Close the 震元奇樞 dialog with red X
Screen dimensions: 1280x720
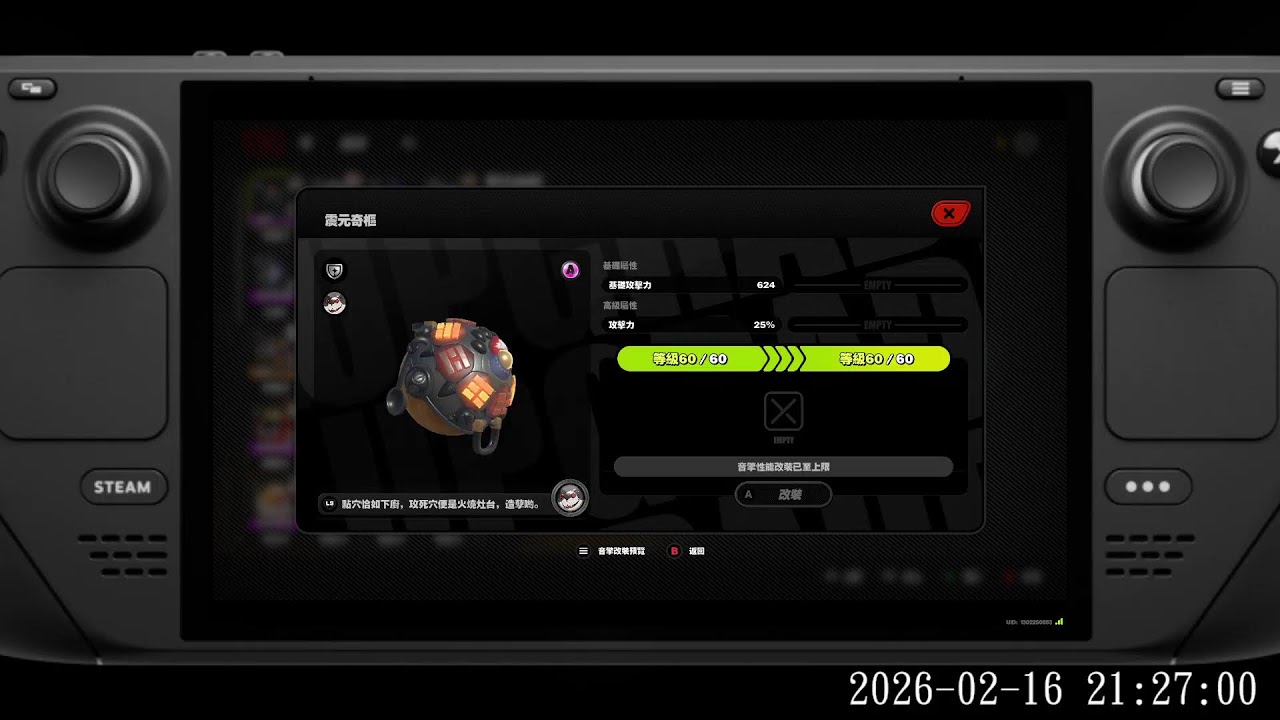point(949,213)
